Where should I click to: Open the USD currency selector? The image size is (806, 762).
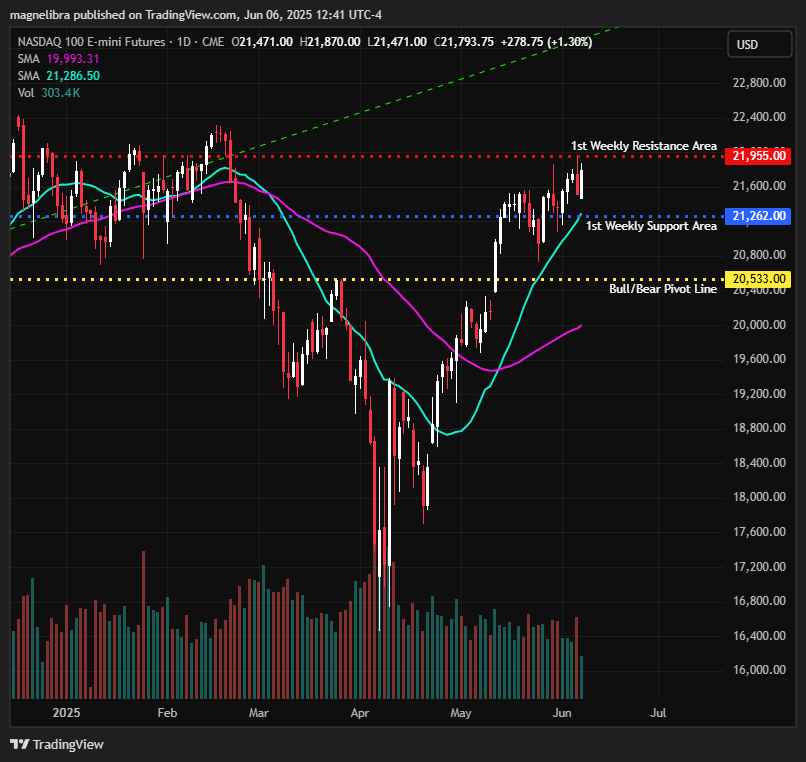click(759, 44)
